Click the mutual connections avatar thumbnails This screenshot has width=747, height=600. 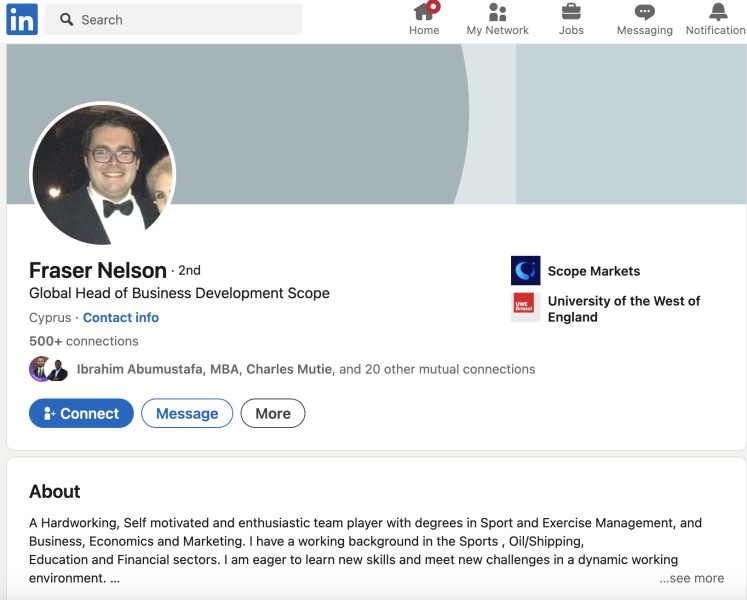(x=48, y=369)
